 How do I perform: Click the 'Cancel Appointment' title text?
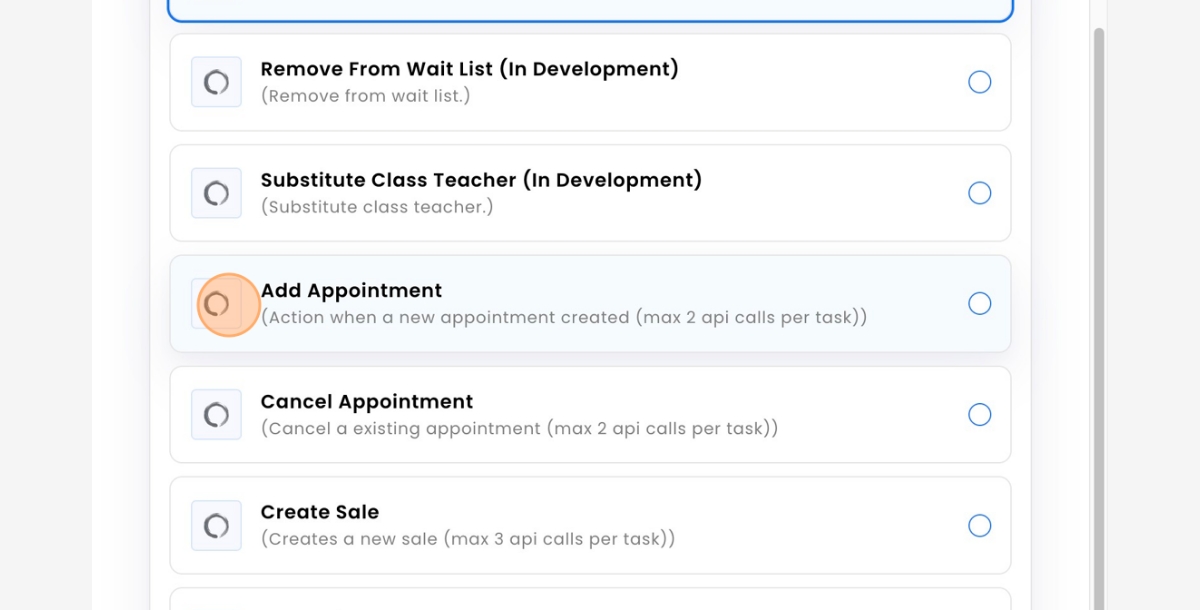coord(367,402)
